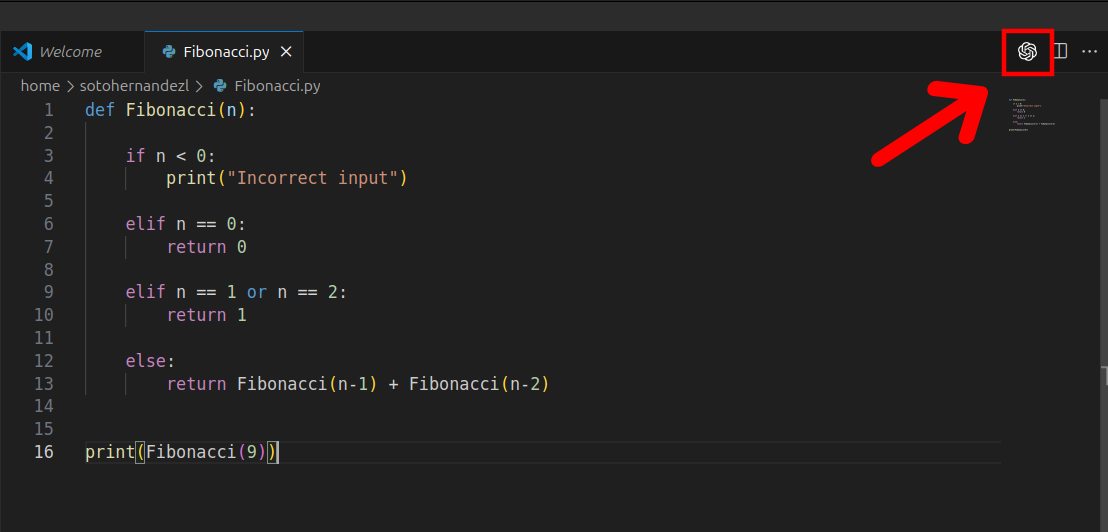
Task: Click the home breadcrumb segment
Action: tap(40, 86)
